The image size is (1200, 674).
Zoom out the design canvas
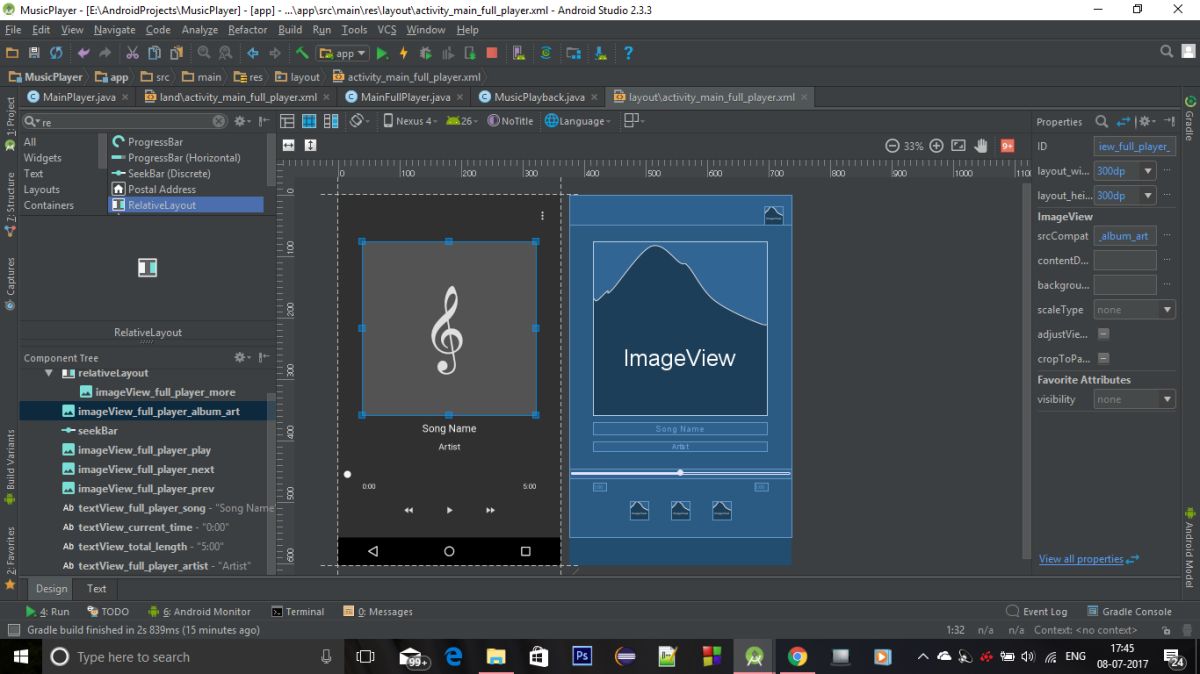[892, 146]
